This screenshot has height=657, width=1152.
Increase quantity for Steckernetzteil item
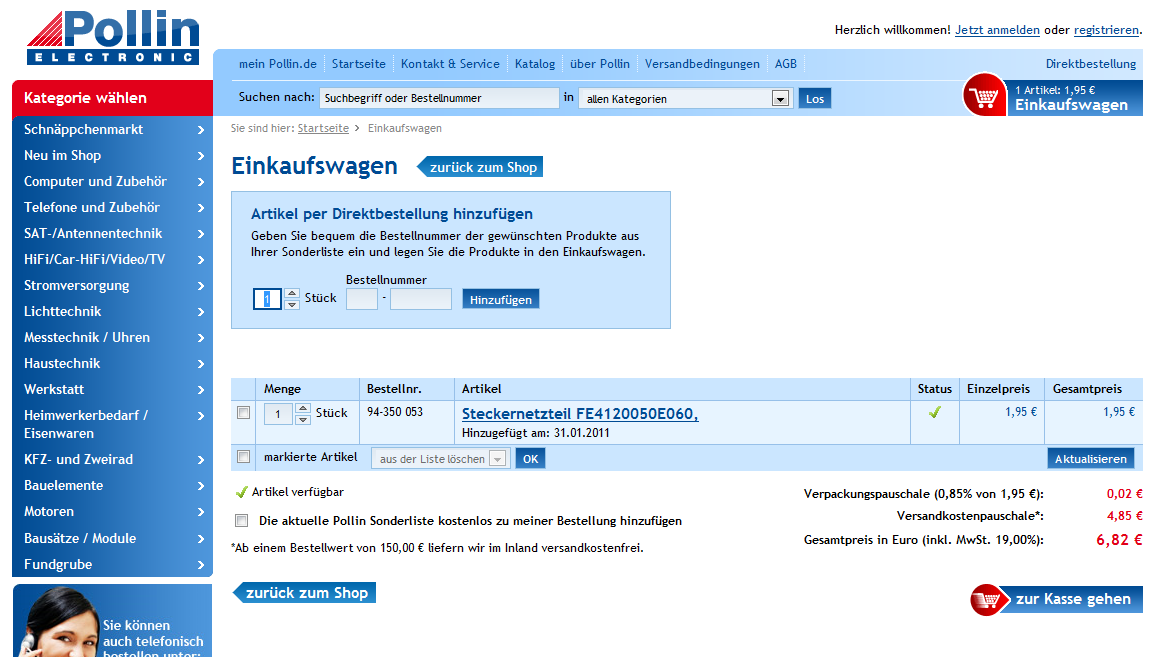tap(303, 408)
